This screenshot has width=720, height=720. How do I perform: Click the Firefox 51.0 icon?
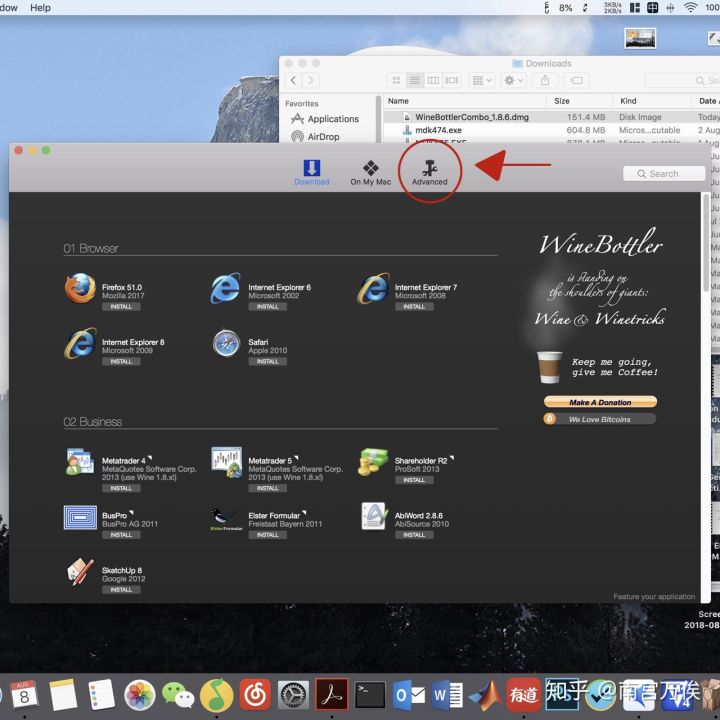pyautogui.click(x=80, y=288)
